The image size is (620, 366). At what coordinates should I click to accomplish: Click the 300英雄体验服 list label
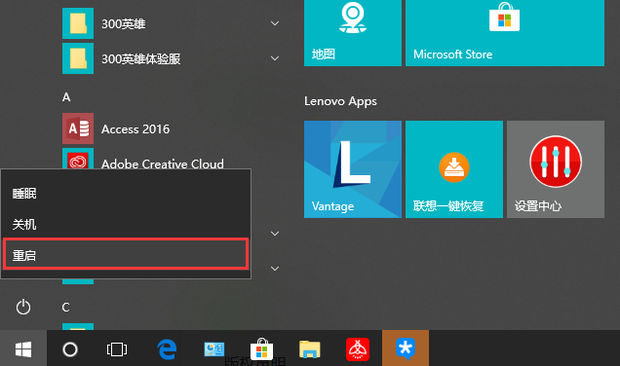pyautogui.click(x=141, y=59)
